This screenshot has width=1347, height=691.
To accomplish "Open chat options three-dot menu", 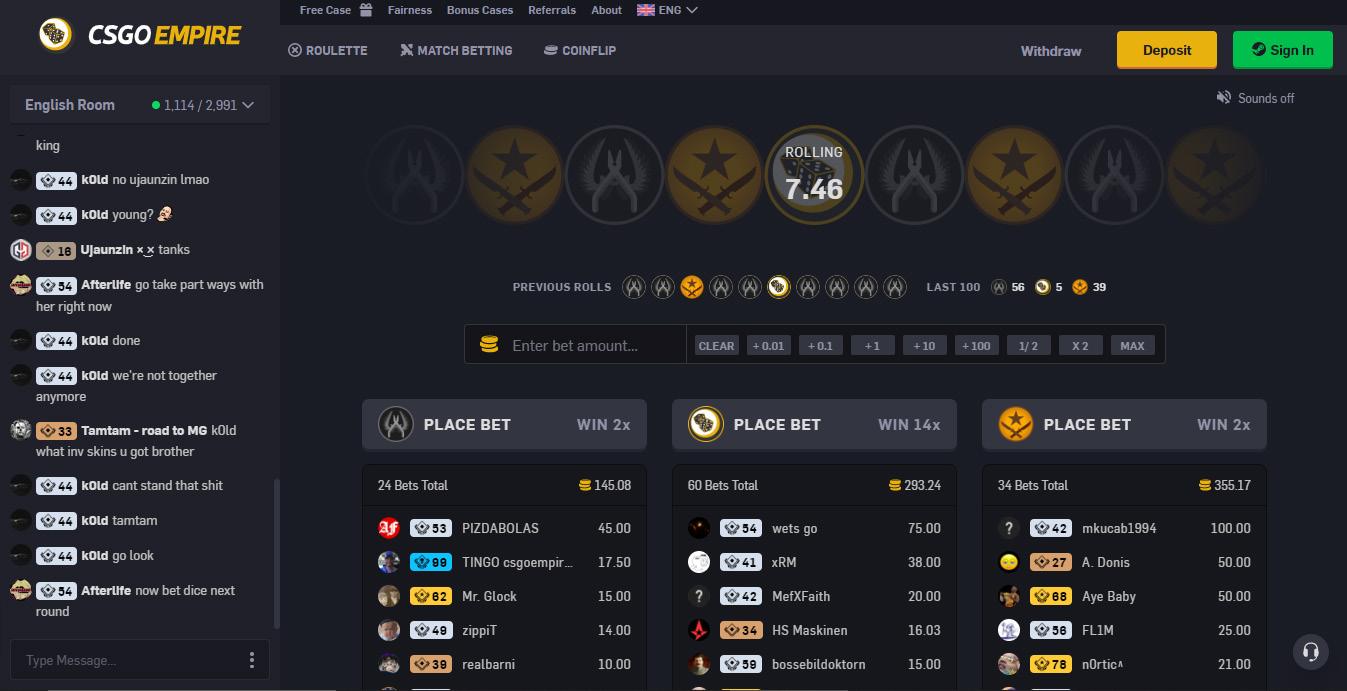I will [x=252, y=660].
